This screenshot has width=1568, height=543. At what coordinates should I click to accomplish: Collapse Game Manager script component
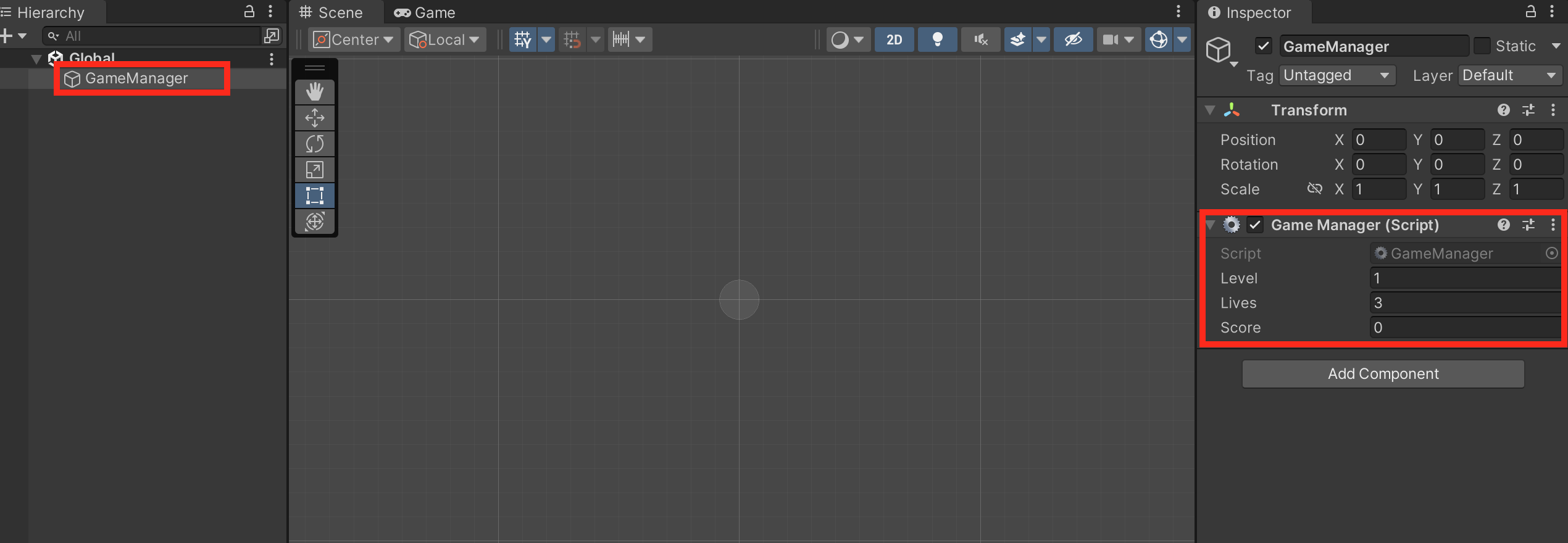coord(1210,225)
